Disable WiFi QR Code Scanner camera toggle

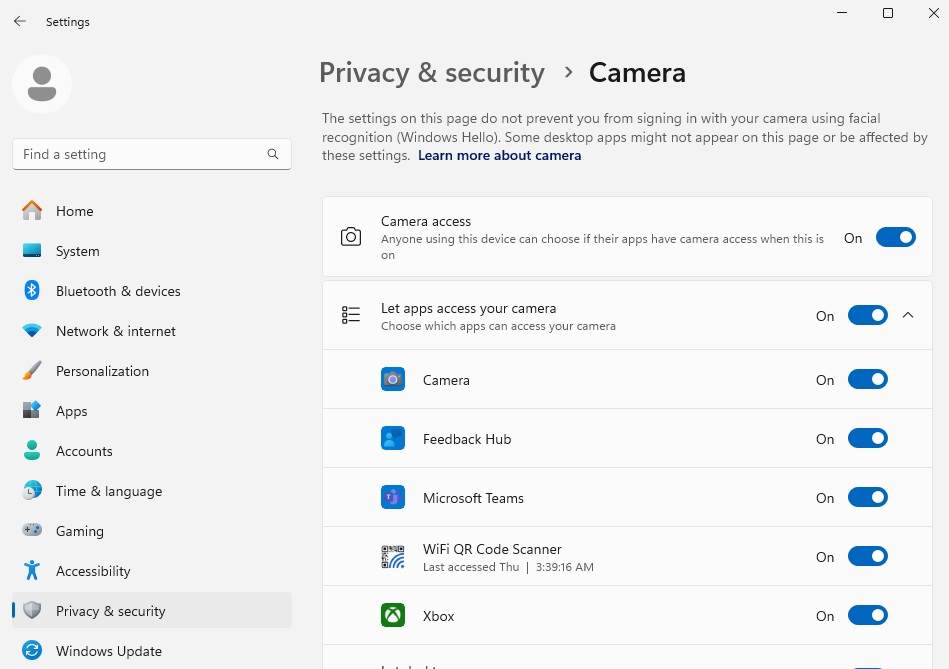[868, 556]
